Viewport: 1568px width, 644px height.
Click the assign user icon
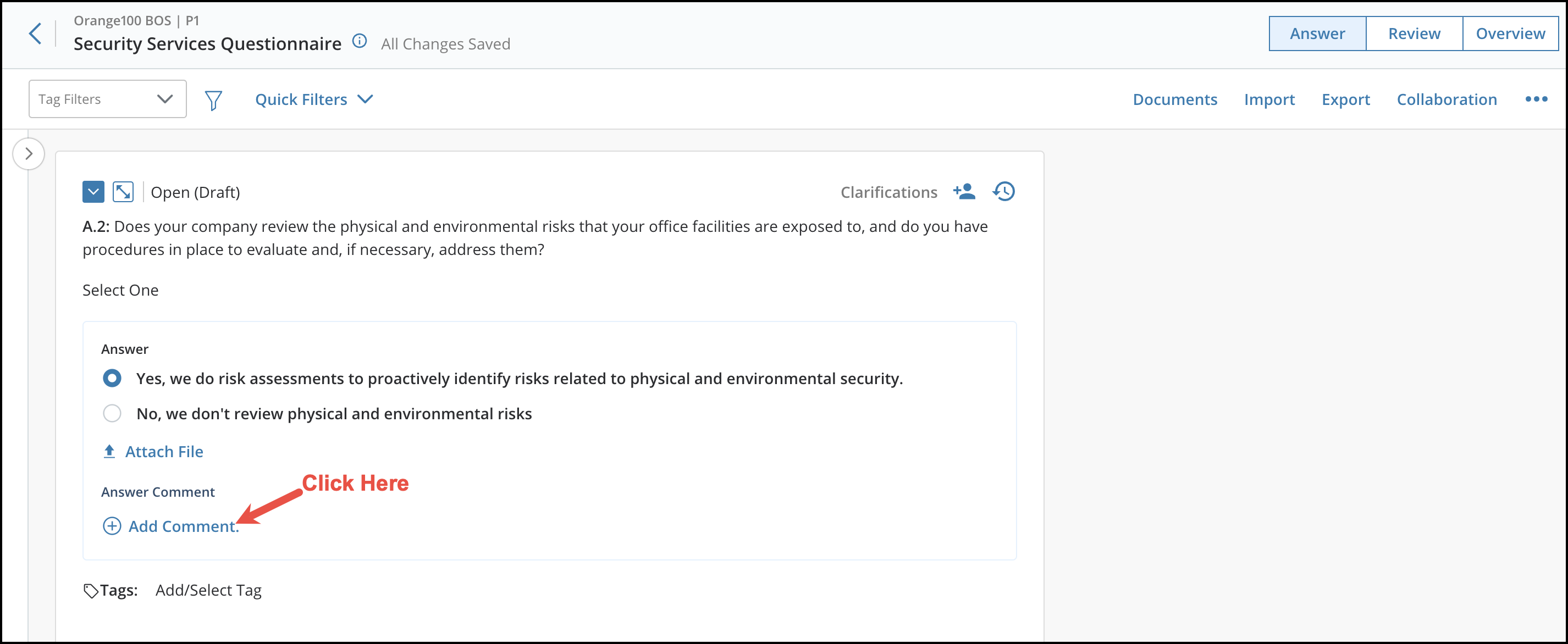[964, 192]
